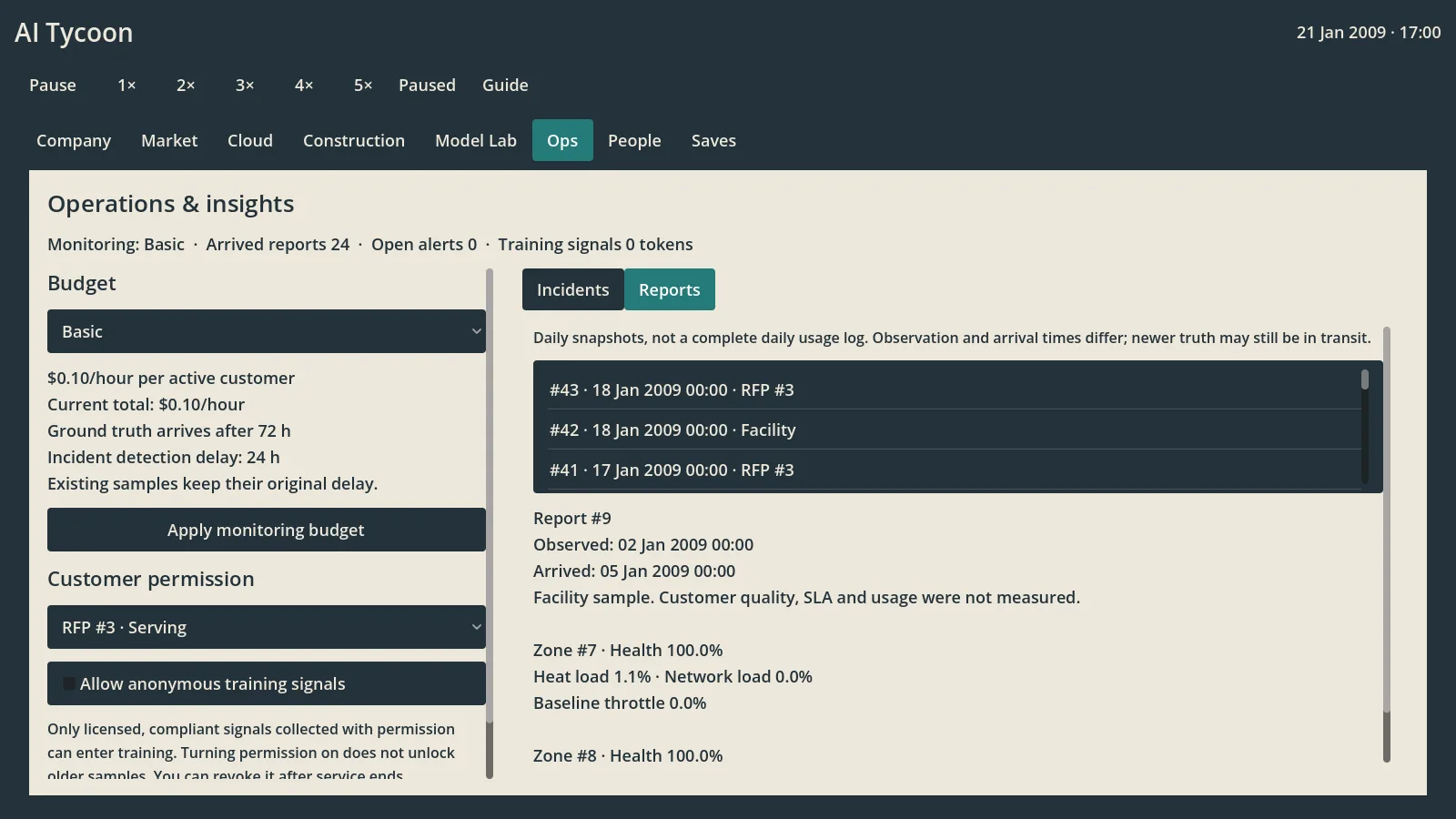
Task: Click the left budget panel scrollbar
Action: click(490, 523)
